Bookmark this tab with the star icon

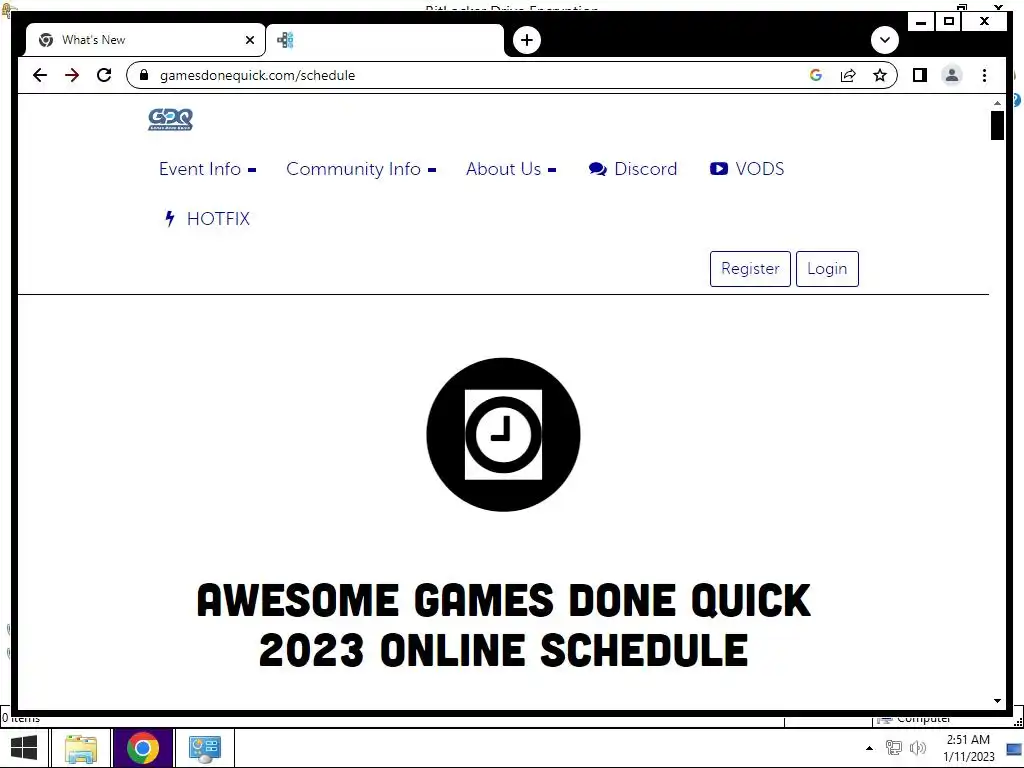pos(880,75)
